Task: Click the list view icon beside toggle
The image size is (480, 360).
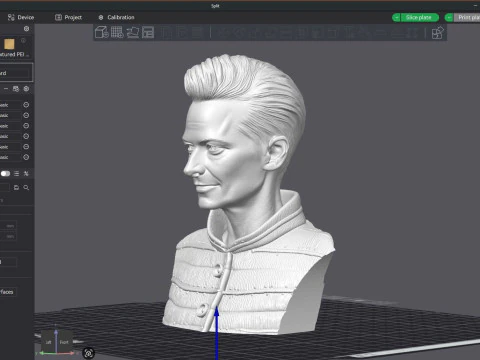Action: coord(16,173)
